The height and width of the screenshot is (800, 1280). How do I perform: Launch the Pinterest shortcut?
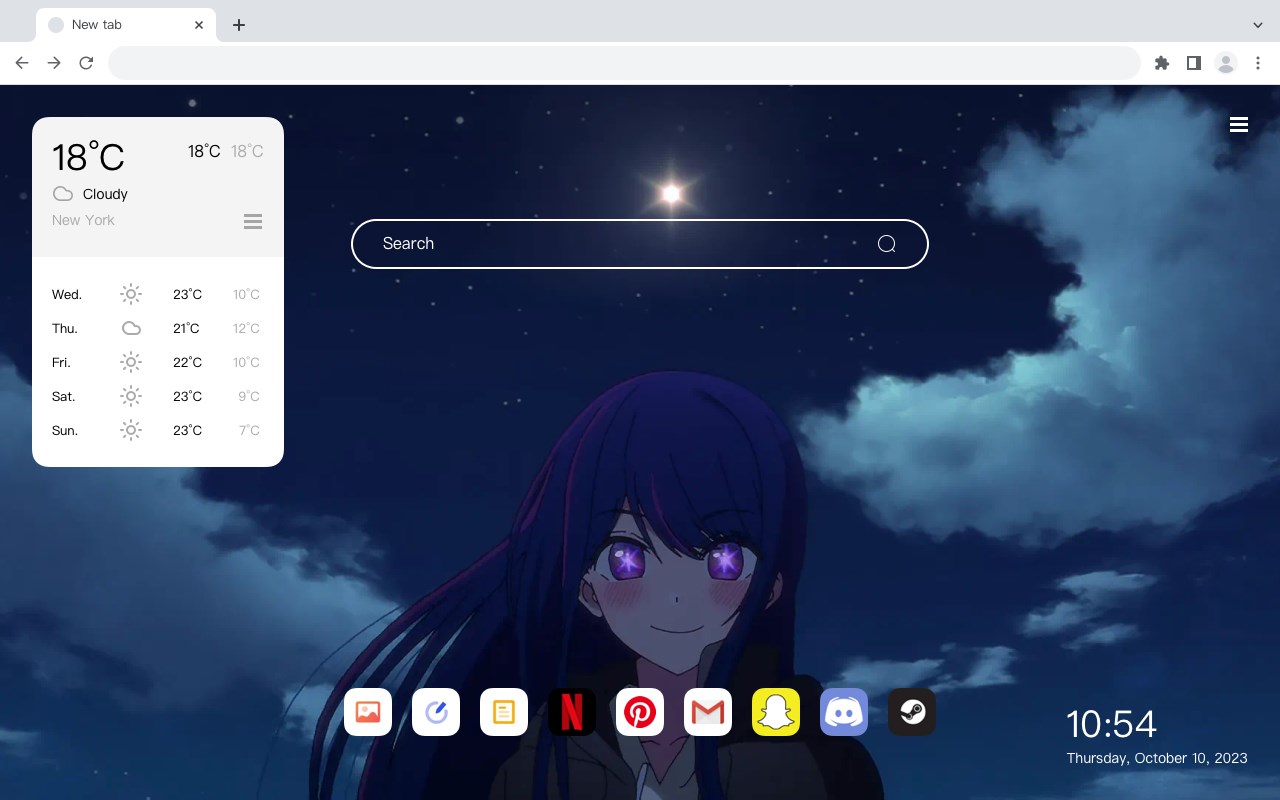640,712
